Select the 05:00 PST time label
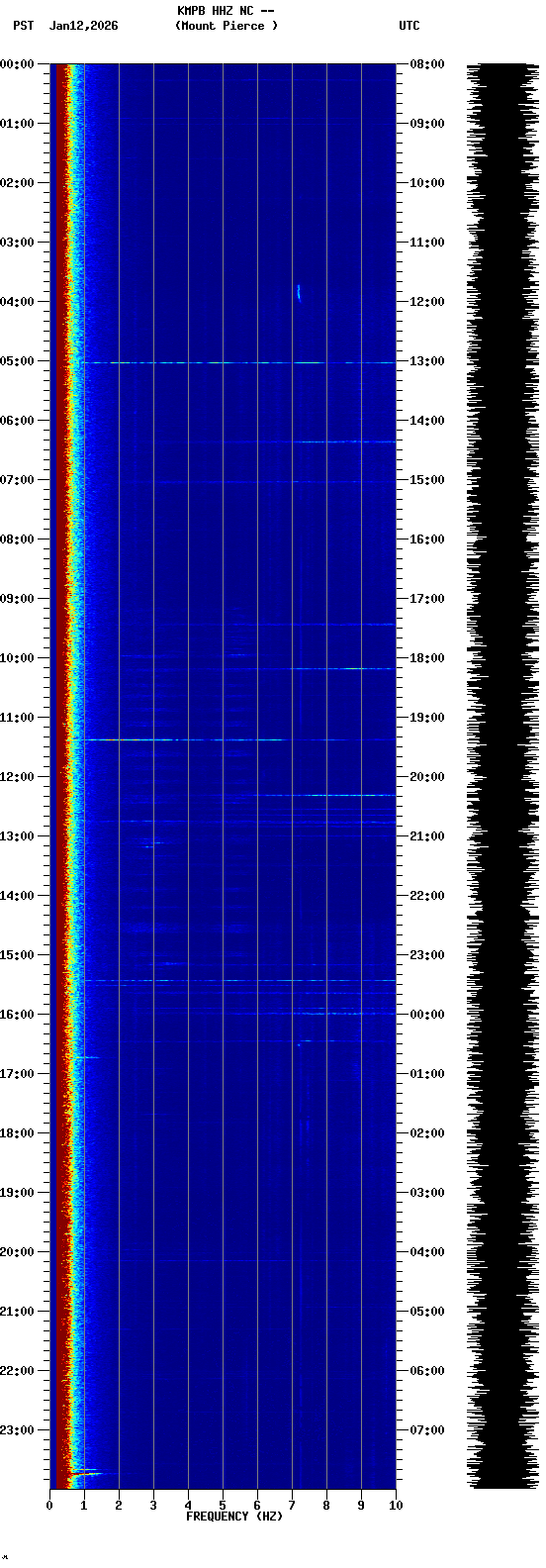This screenshot has width=546, height=1568. click(17, 361)
